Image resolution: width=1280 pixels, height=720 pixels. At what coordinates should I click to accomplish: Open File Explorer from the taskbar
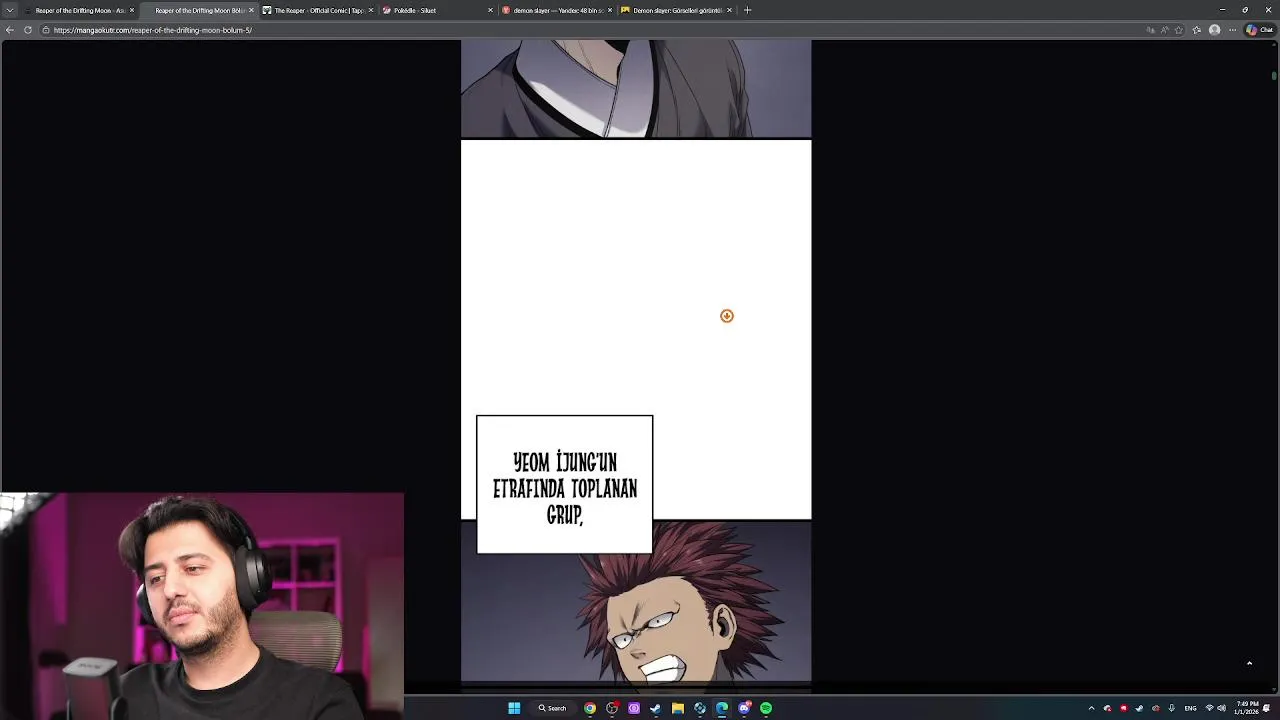tap(678, 708)
